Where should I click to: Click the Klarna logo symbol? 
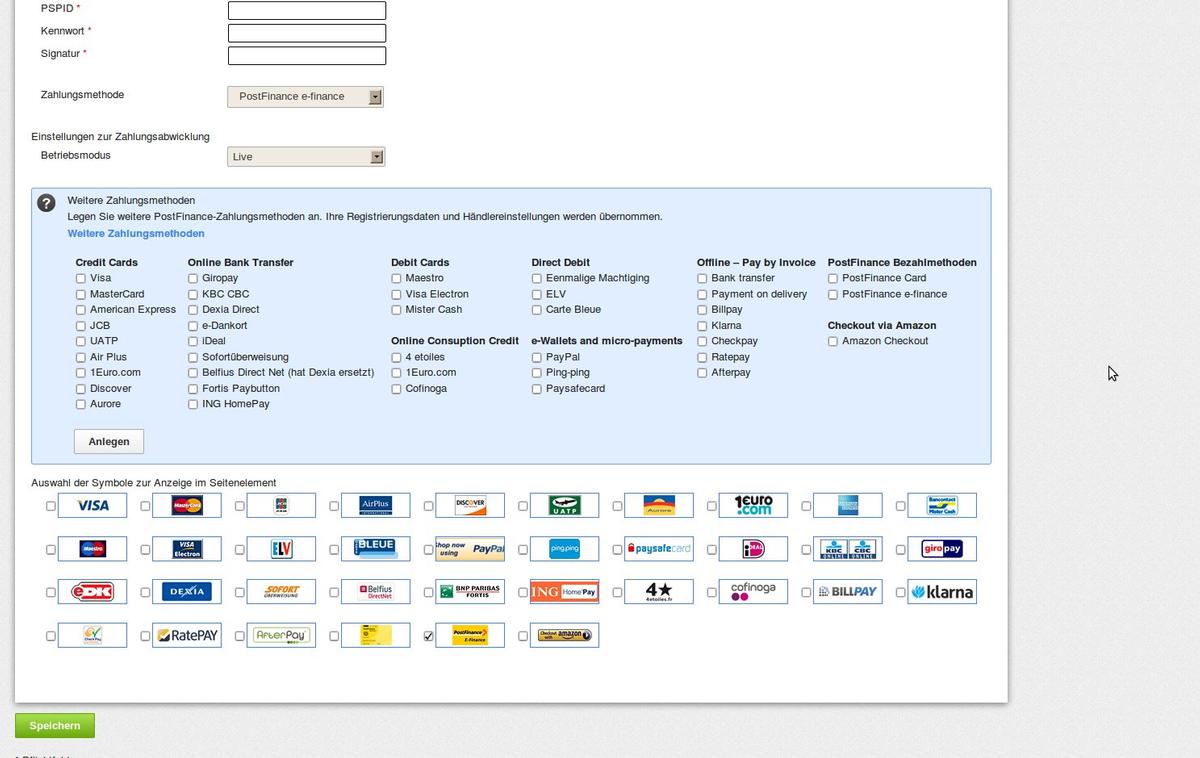pyautogui.click(x=942, y=592)
